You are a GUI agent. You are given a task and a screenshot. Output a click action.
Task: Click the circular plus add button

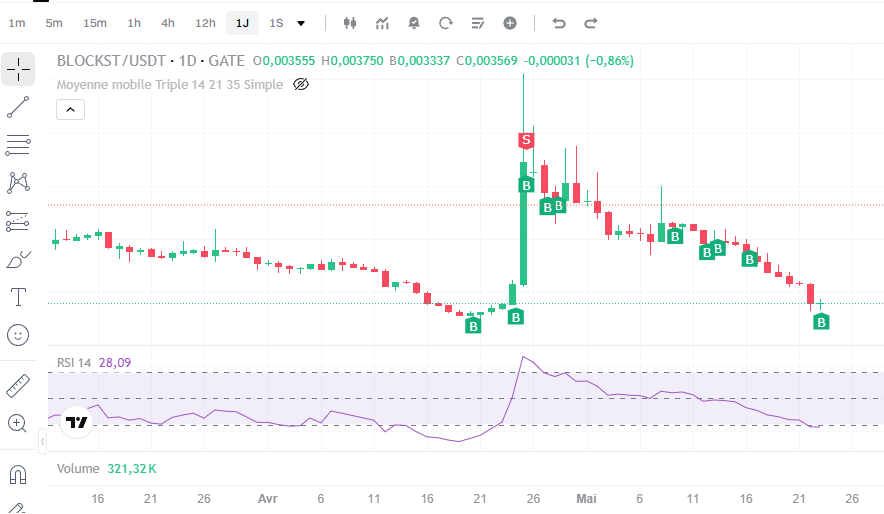tap(510, 23)
